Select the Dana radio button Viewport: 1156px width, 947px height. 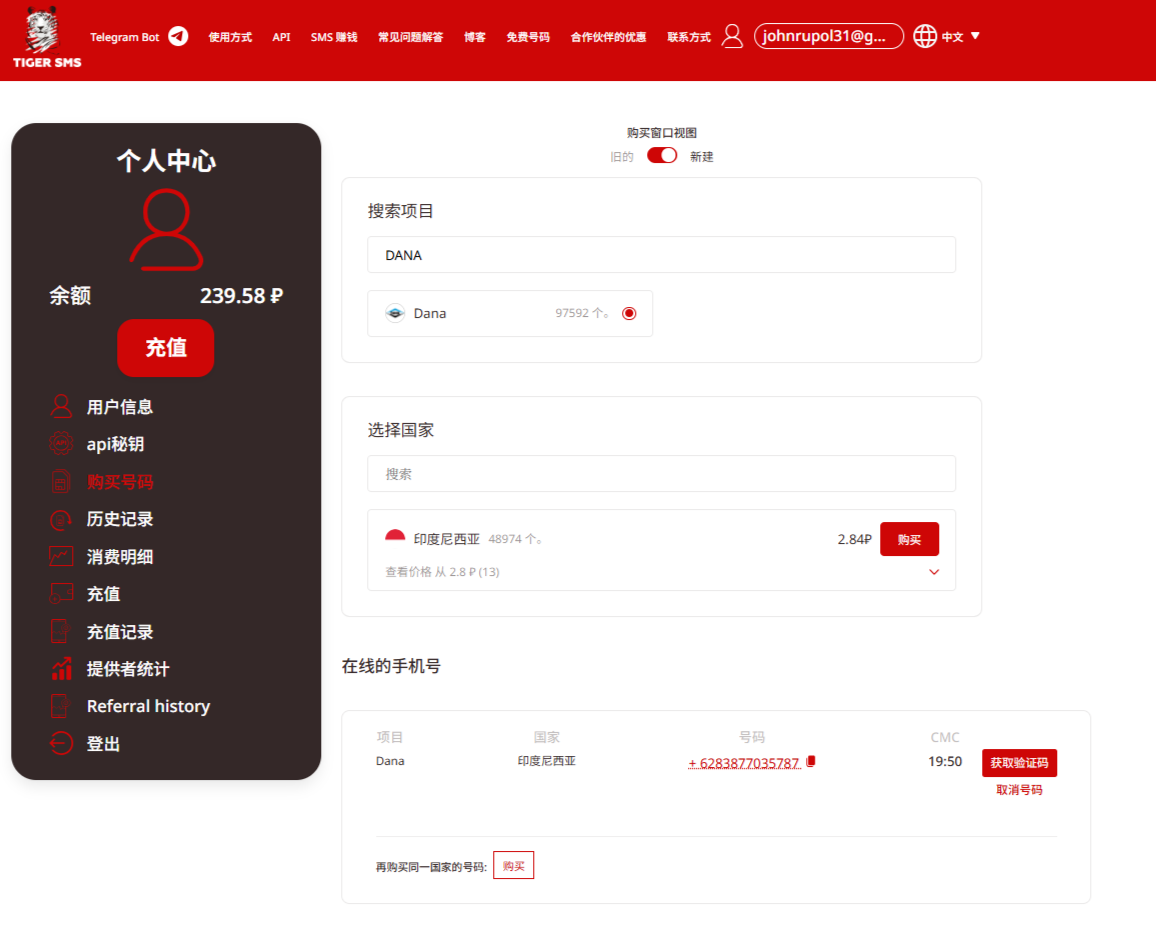629,313
